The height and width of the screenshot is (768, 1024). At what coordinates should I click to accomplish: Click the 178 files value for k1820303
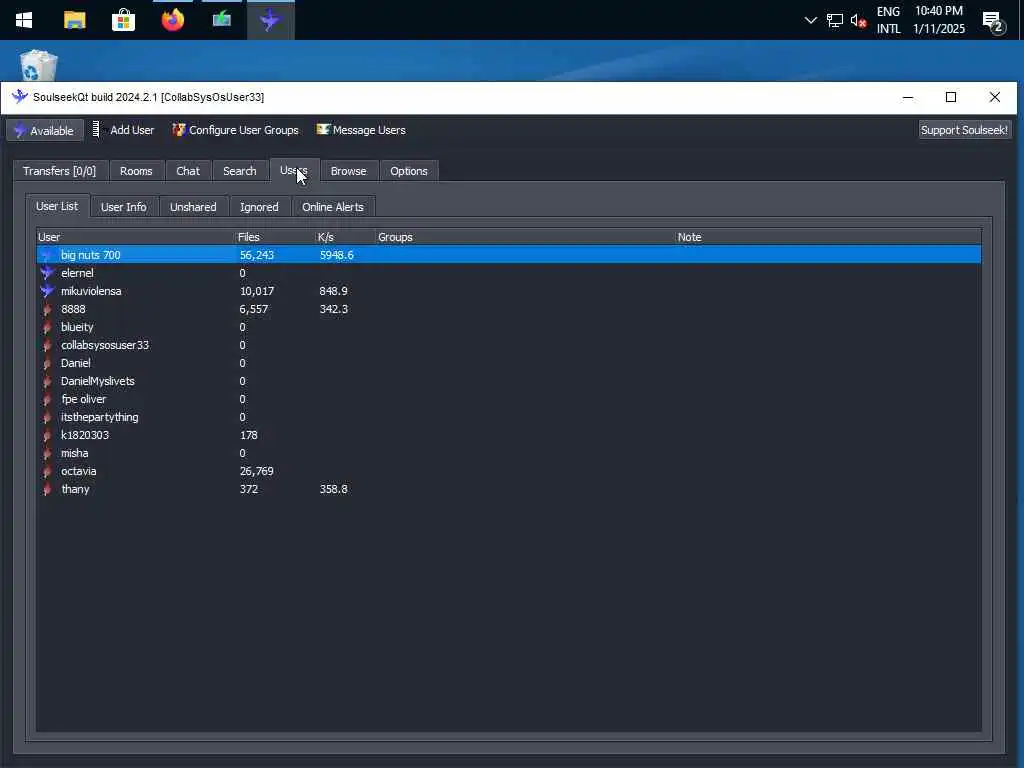click(x=248, y=435)
